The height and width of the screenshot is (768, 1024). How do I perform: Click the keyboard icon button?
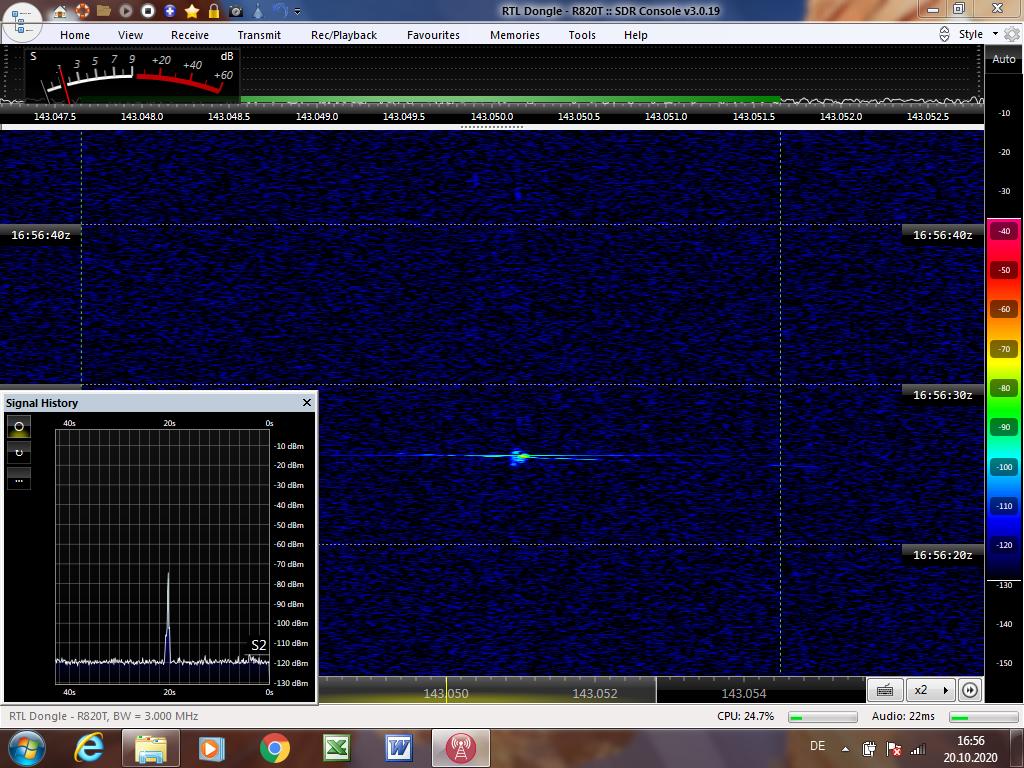click(885, 690)
